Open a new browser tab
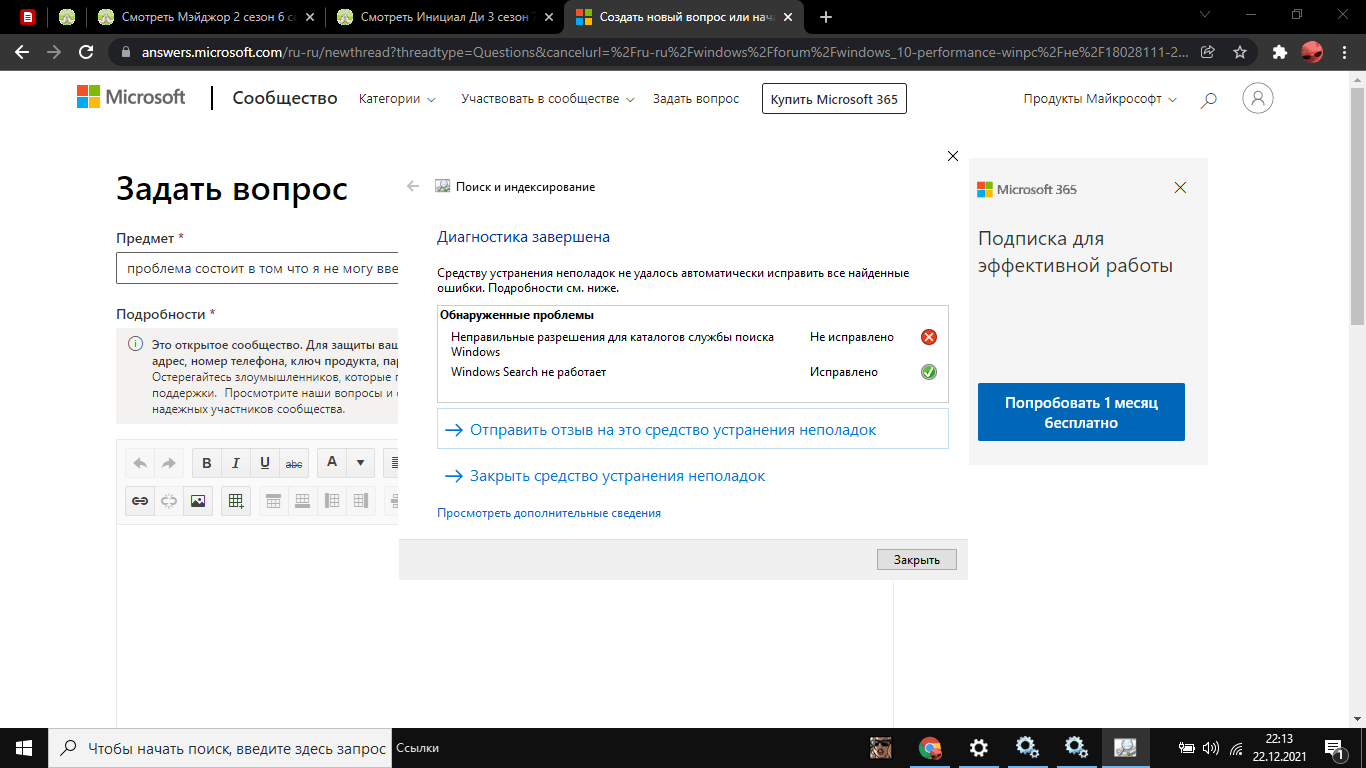This screenshot has height=768, width=1366. point(826,17)
